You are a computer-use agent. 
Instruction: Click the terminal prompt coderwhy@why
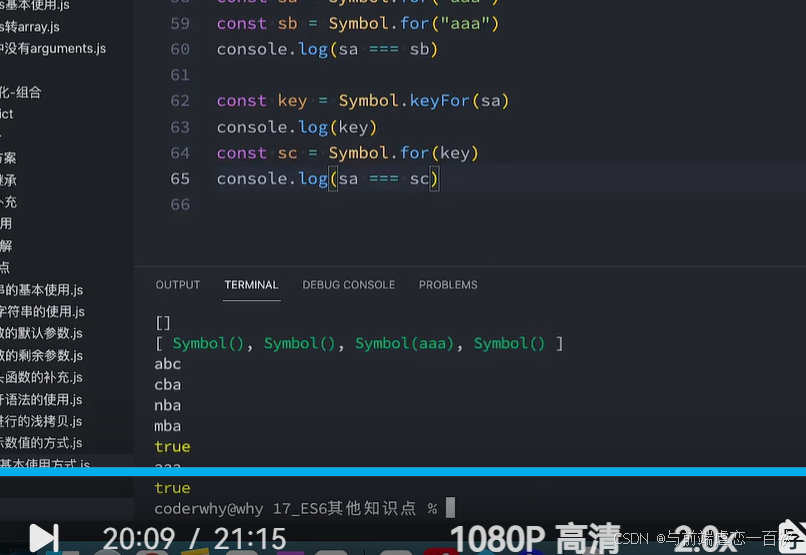(209, 509)
